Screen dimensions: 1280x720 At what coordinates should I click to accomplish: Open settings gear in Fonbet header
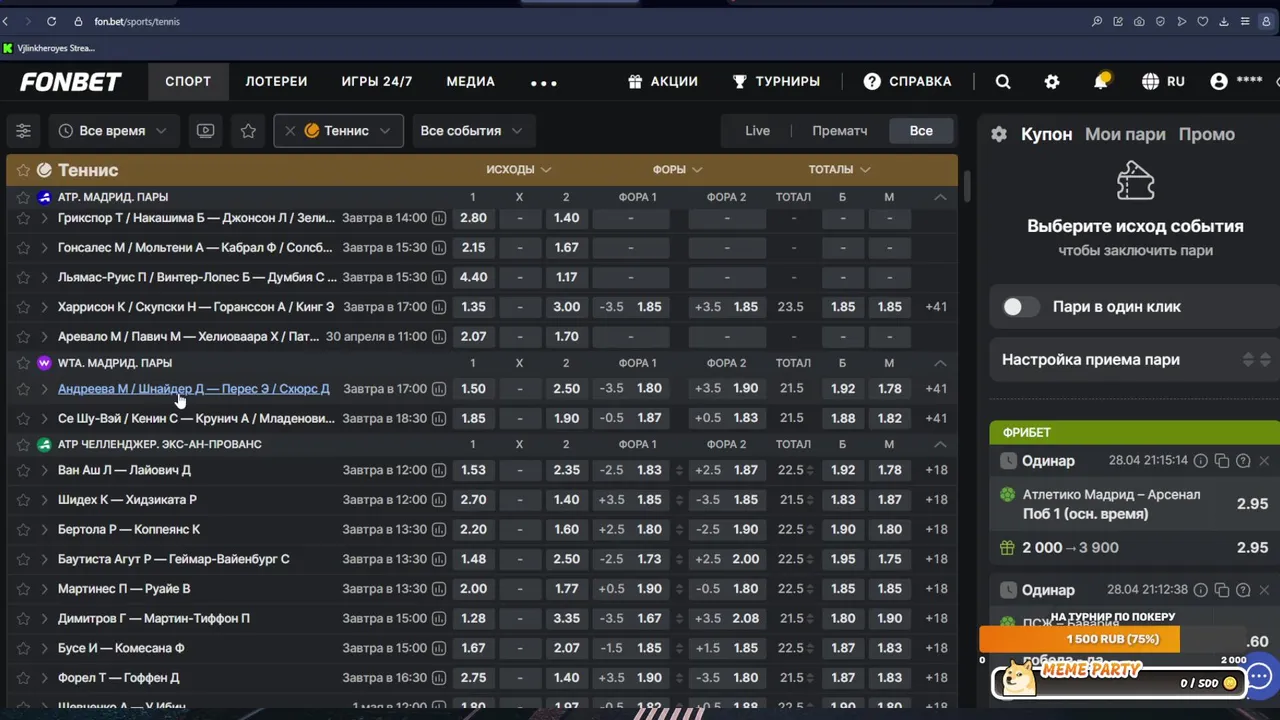(x=1052, y=82)
